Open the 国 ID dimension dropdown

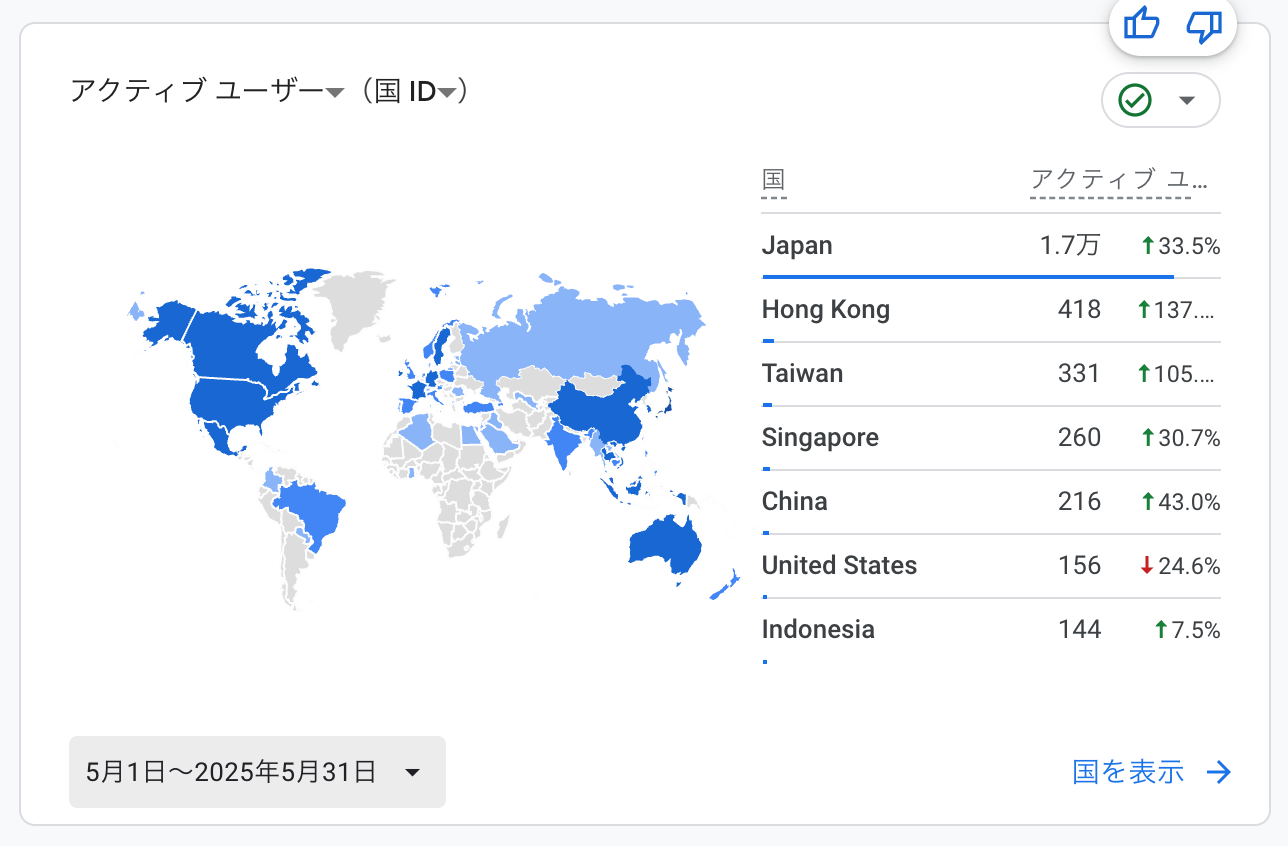446,91
